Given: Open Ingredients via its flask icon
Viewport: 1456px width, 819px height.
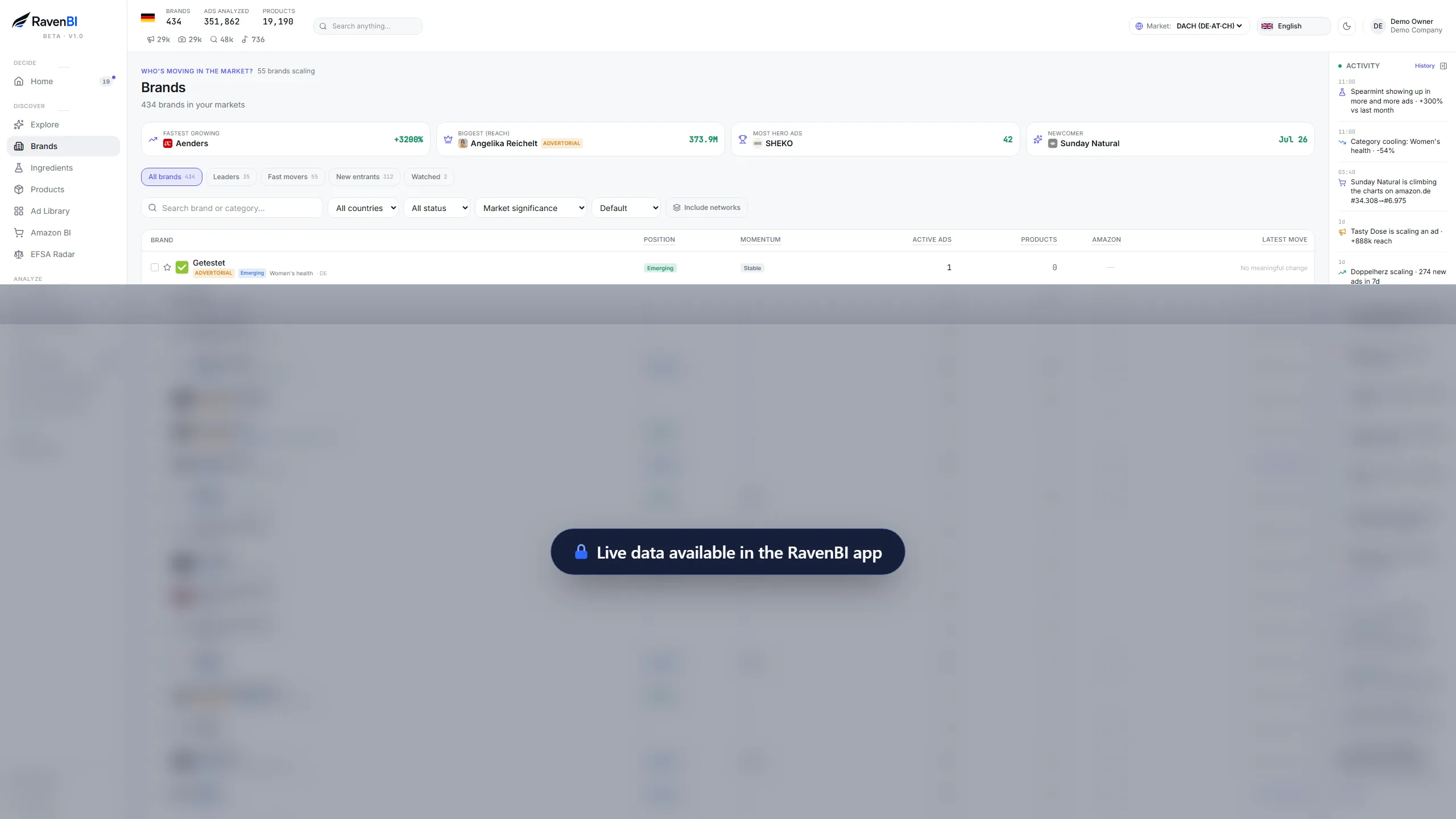Looking at the screenshot, I should [19, 168].
